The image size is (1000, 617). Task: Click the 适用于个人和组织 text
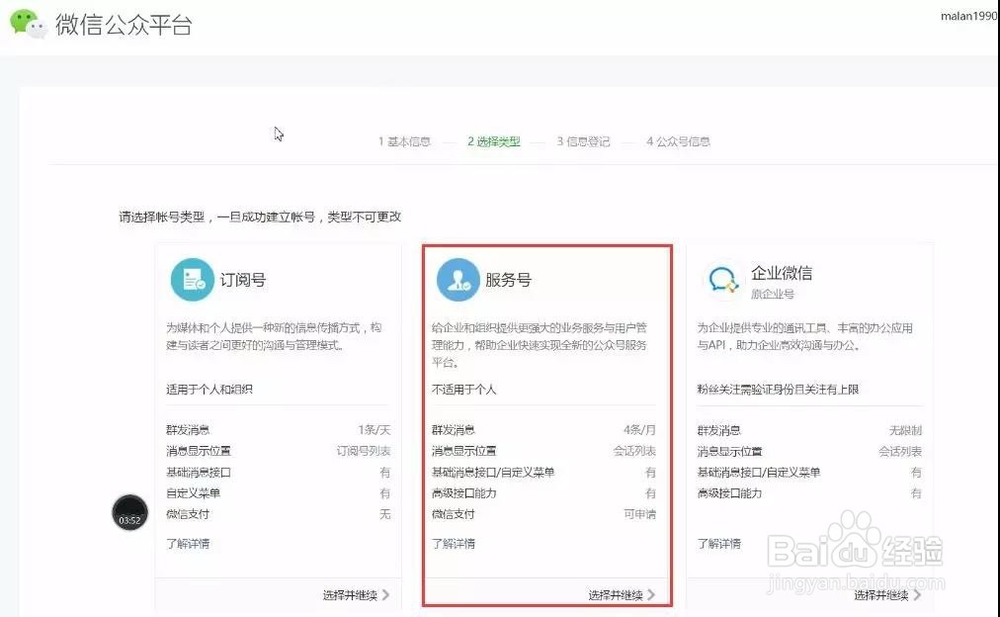209,389
